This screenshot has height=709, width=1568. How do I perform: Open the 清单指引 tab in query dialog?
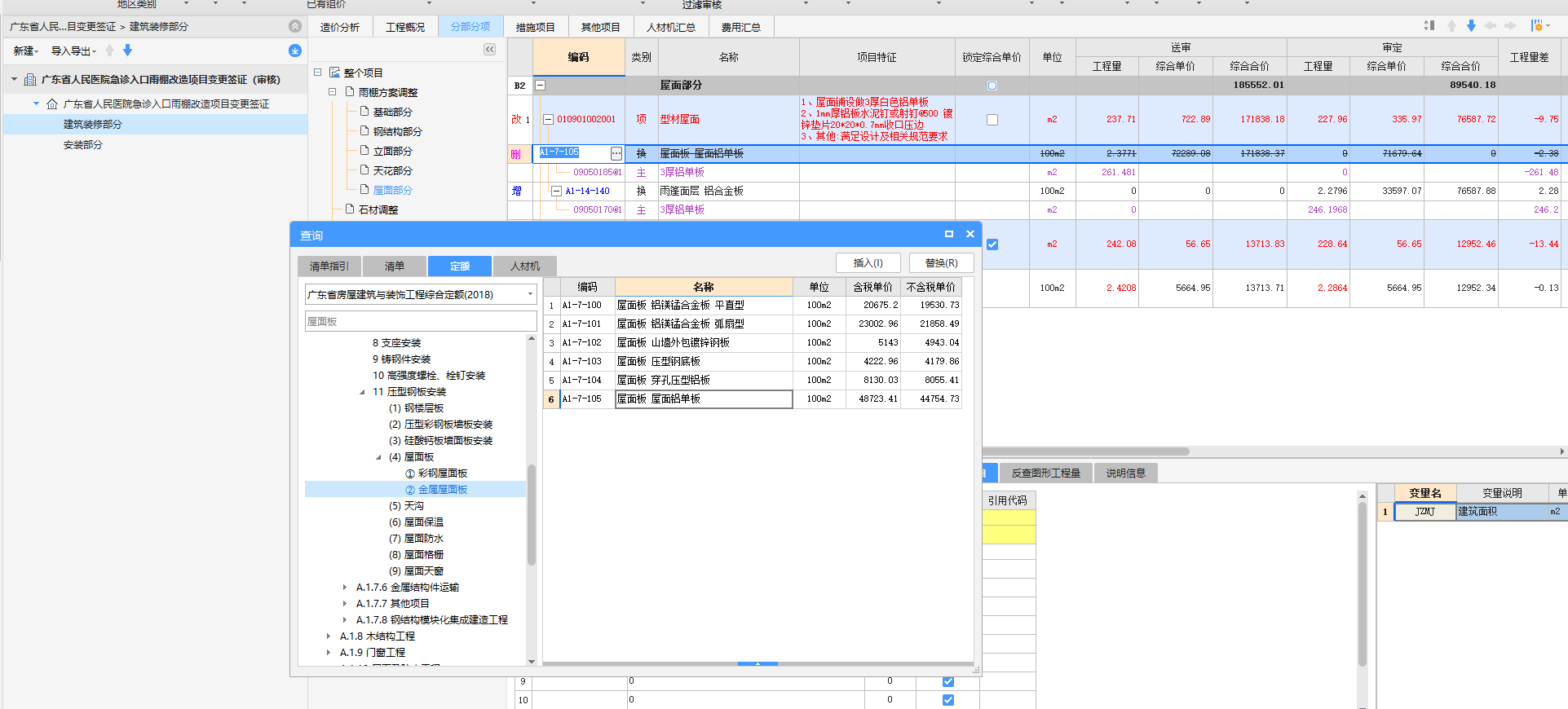329,266
